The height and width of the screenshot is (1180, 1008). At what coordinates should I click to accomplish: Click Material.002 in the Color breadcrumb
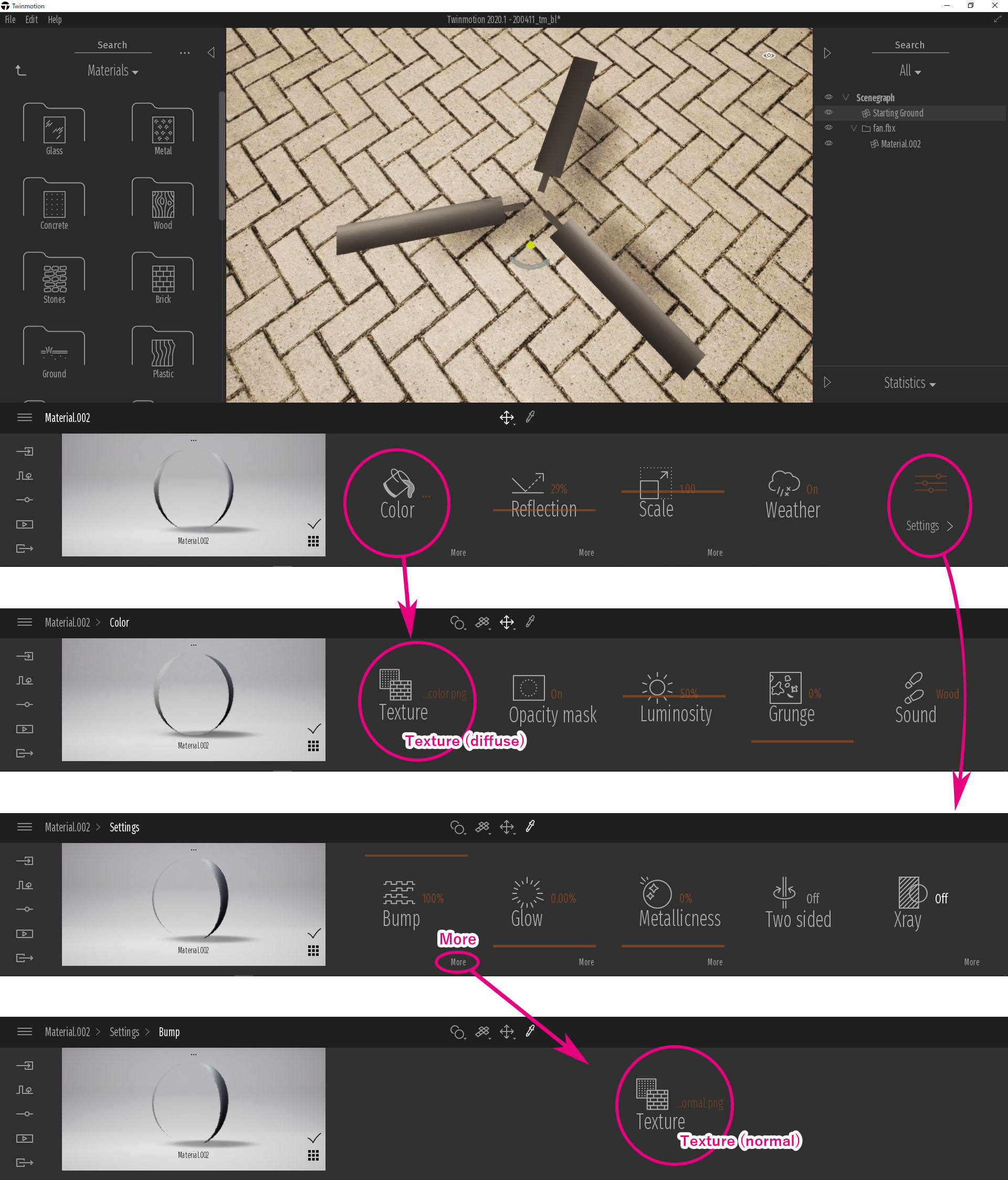tap(67, 623)
